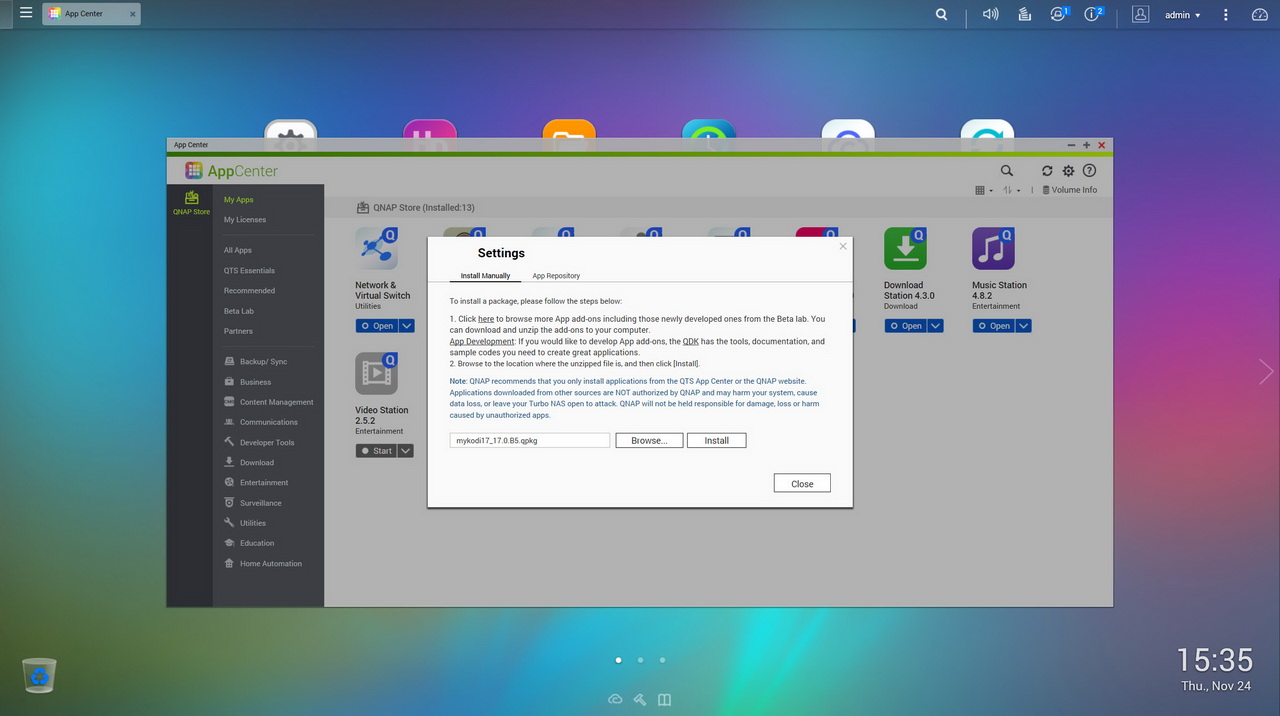Expand Video Station options arrow
This screenshot has height=716, width=1280.
click(x=406, y=451)
